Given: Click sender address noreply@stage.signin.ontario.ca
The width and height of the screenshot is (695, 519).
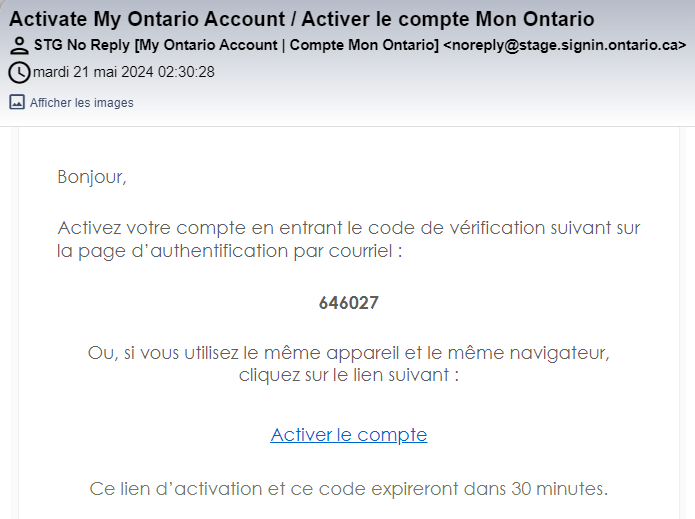Looking at the screenshot, I should 565,45.
